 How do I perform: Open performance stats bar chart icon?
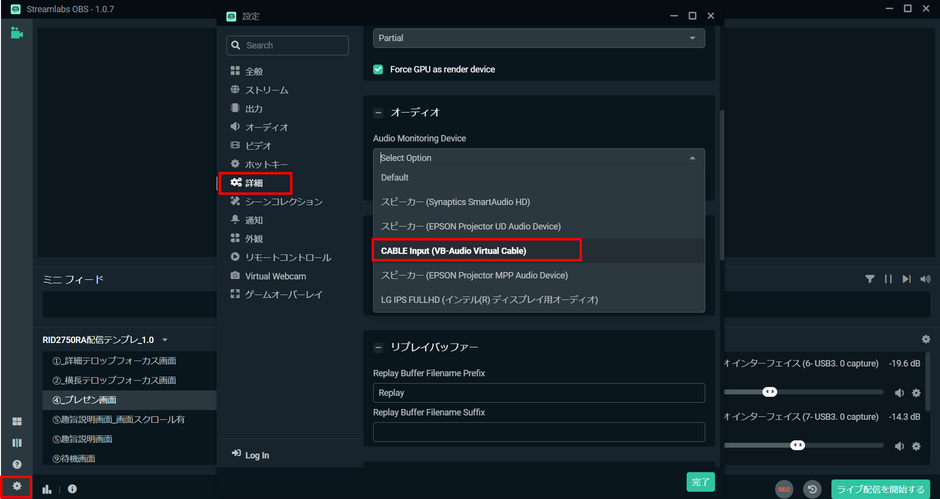[x=47, y=489]
